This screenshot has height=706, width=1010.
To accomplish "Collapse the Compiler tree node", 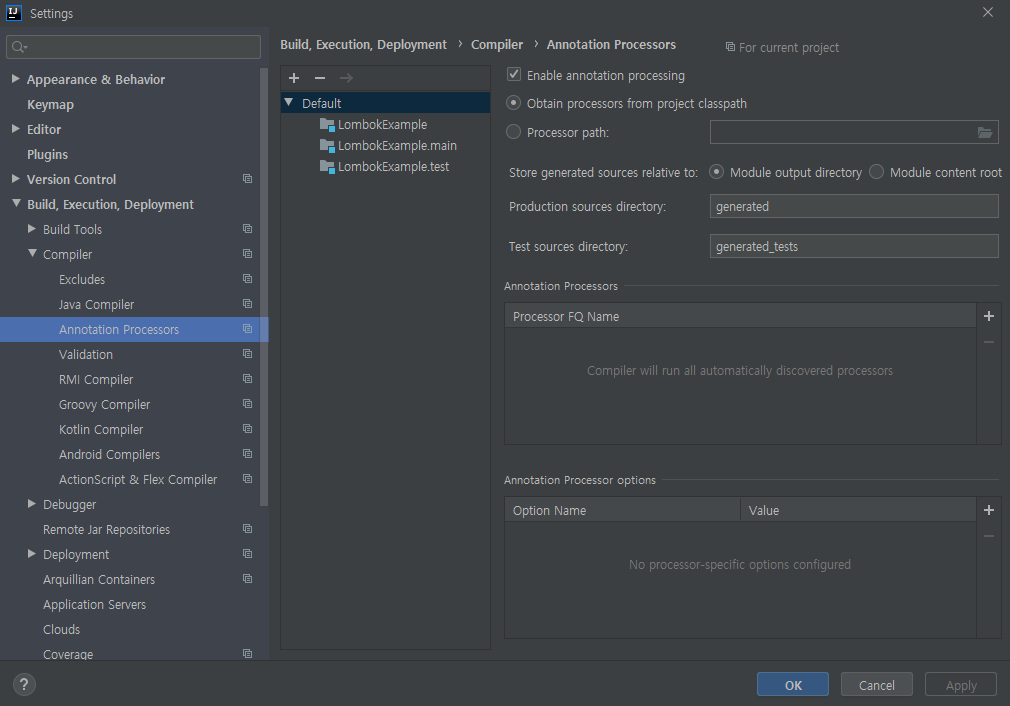I will click(33, 254).
